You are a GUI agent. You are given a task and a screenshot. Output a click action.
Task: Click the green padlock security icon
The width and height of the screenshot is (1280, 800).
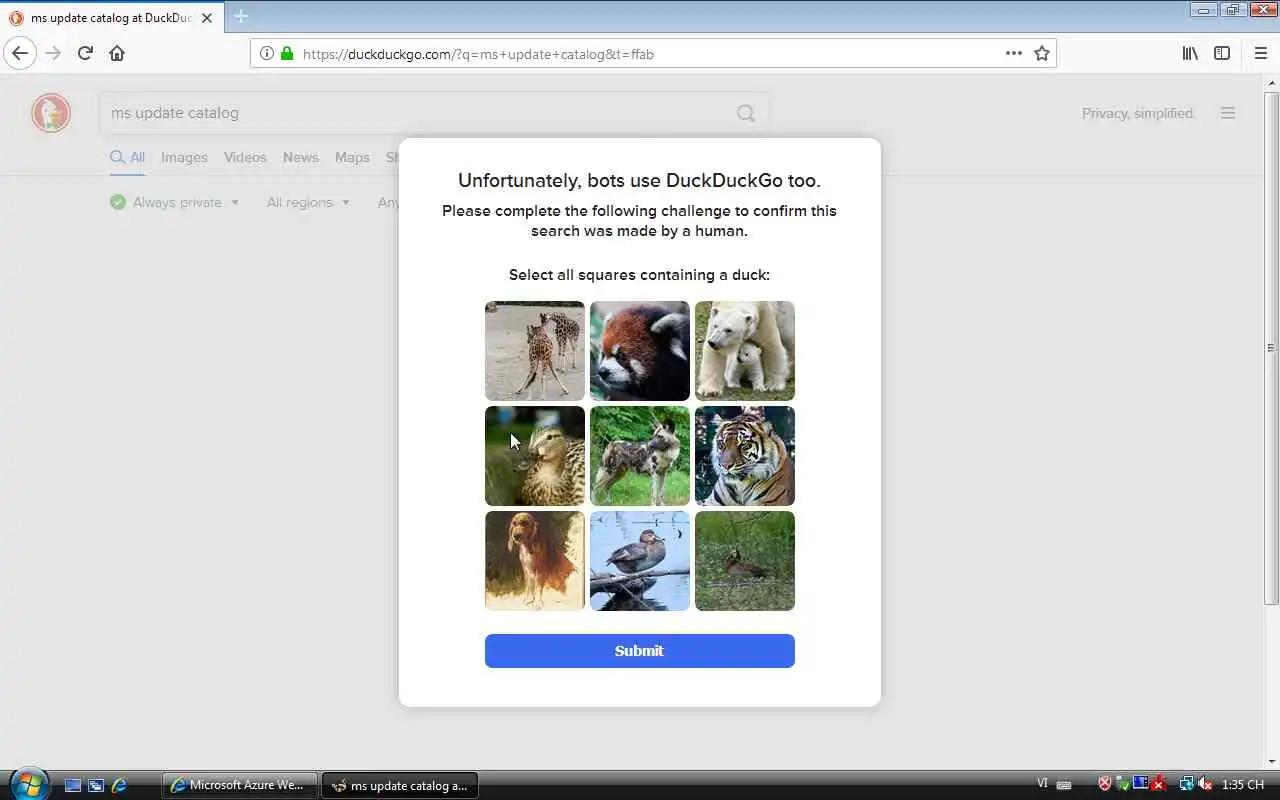[x=287, y=53]
